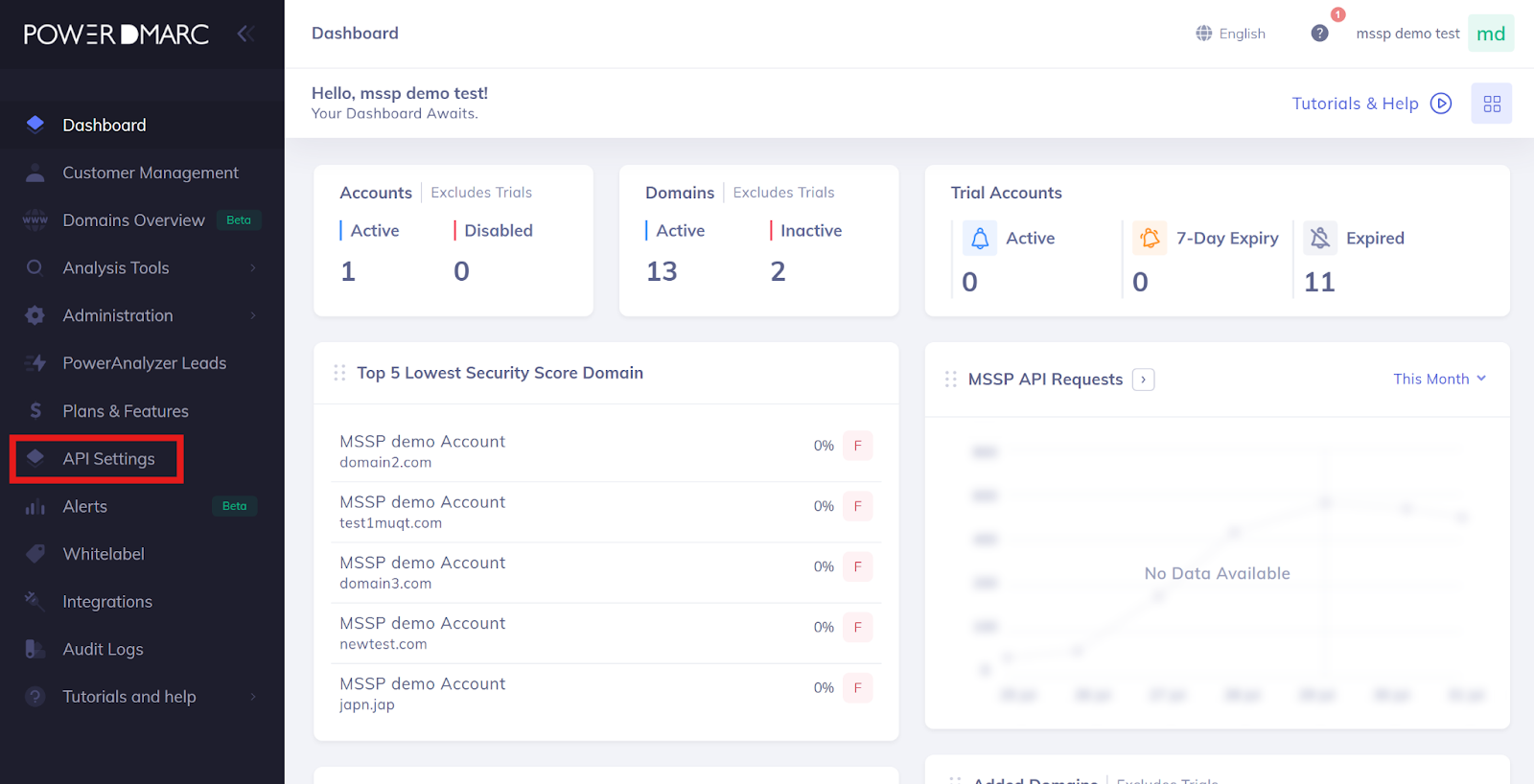Click the md user avatar
Image resolution: width=1534 pixels, height=784 pixels.
[1491, 34]
